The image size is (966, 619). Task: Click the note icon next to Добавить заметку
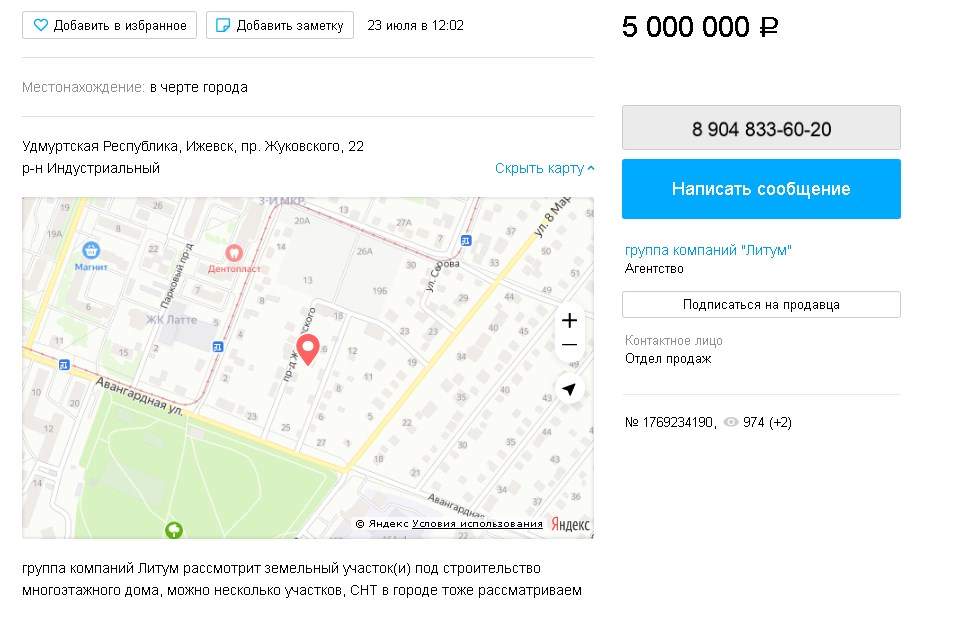(223, 25)
